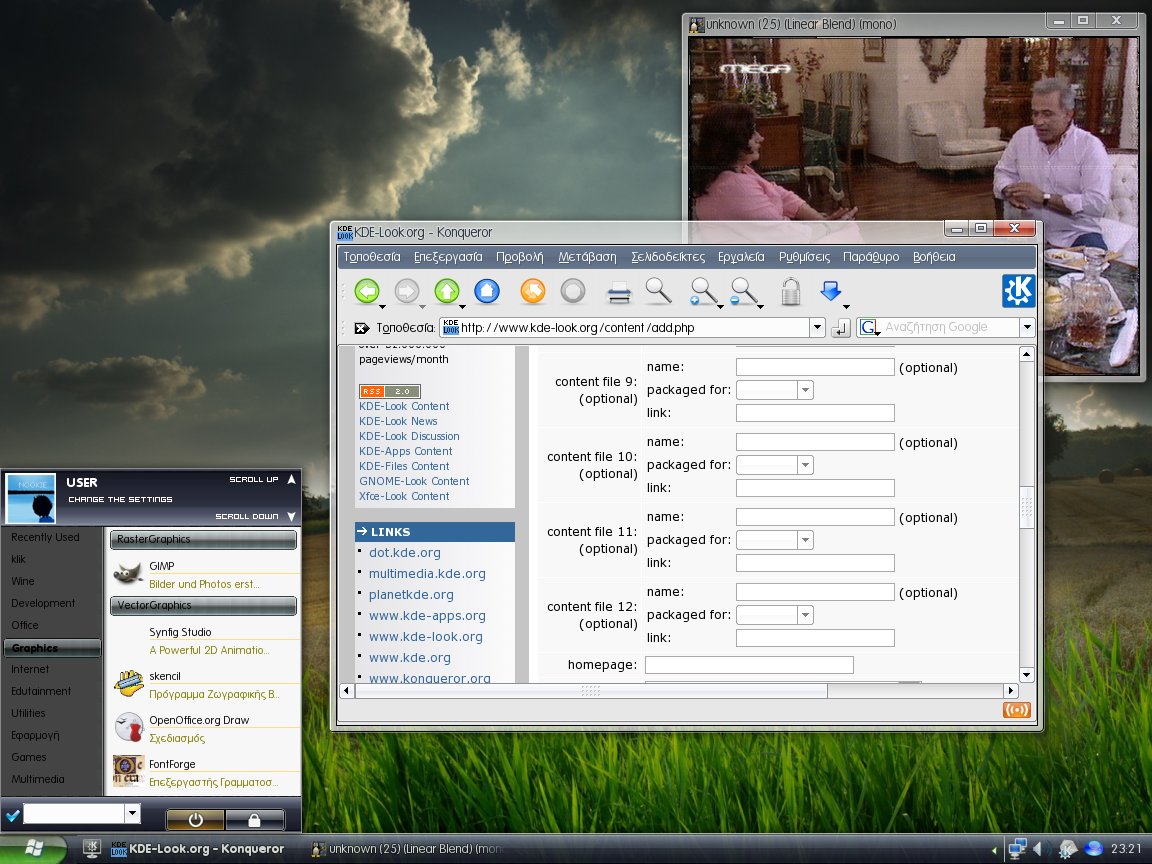Click the user avatar picture in menu
1152x864 pixels.
click(31, 498)
